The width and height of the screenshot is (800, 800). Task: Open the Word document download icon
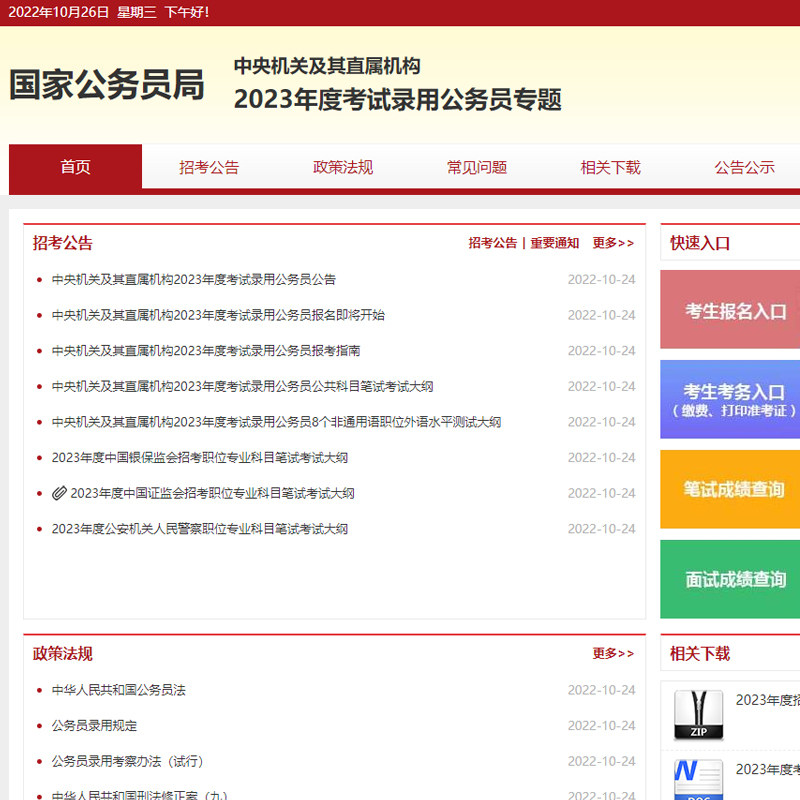click(698, 779)
